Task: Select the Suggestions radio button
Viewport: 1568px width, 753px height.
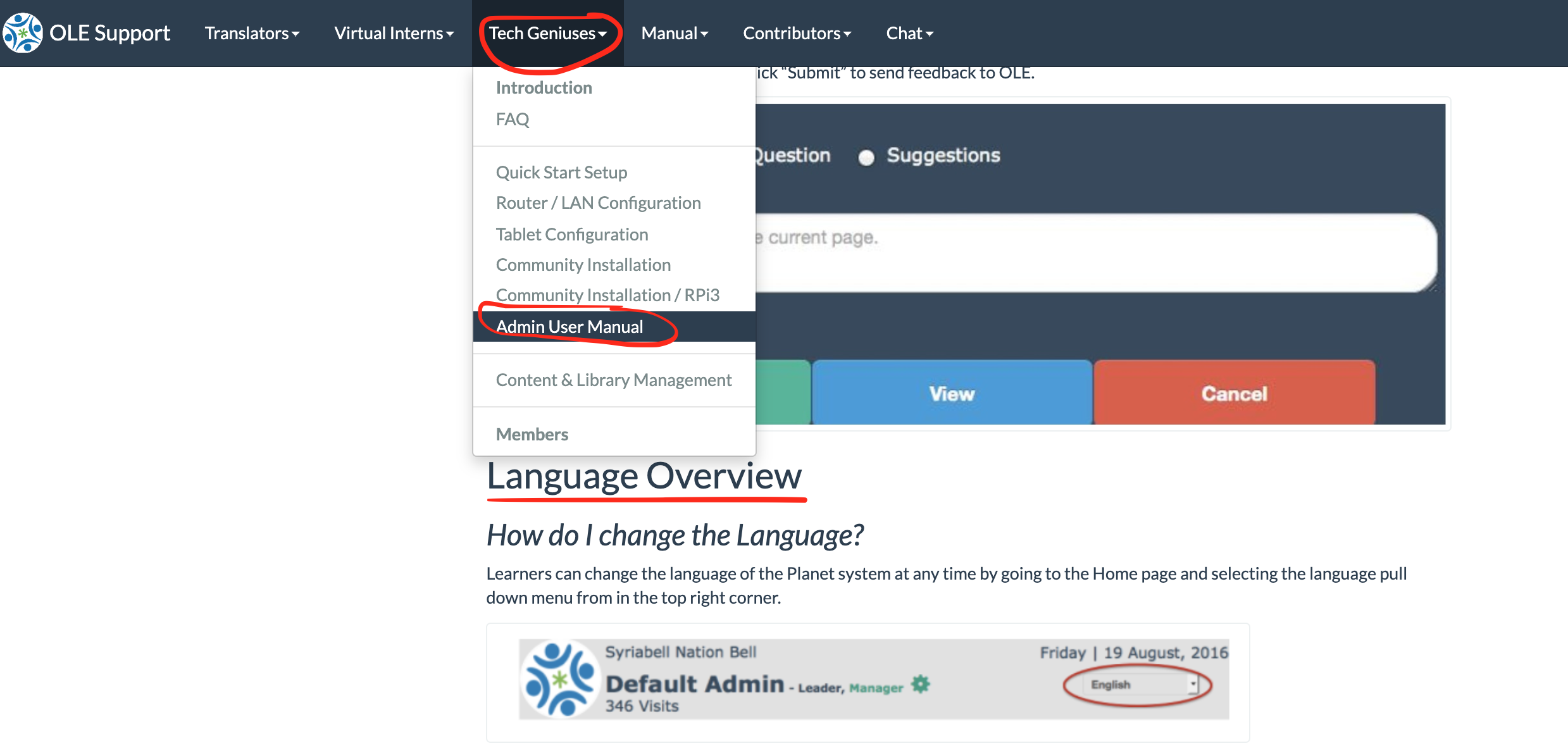Action: 866,157
